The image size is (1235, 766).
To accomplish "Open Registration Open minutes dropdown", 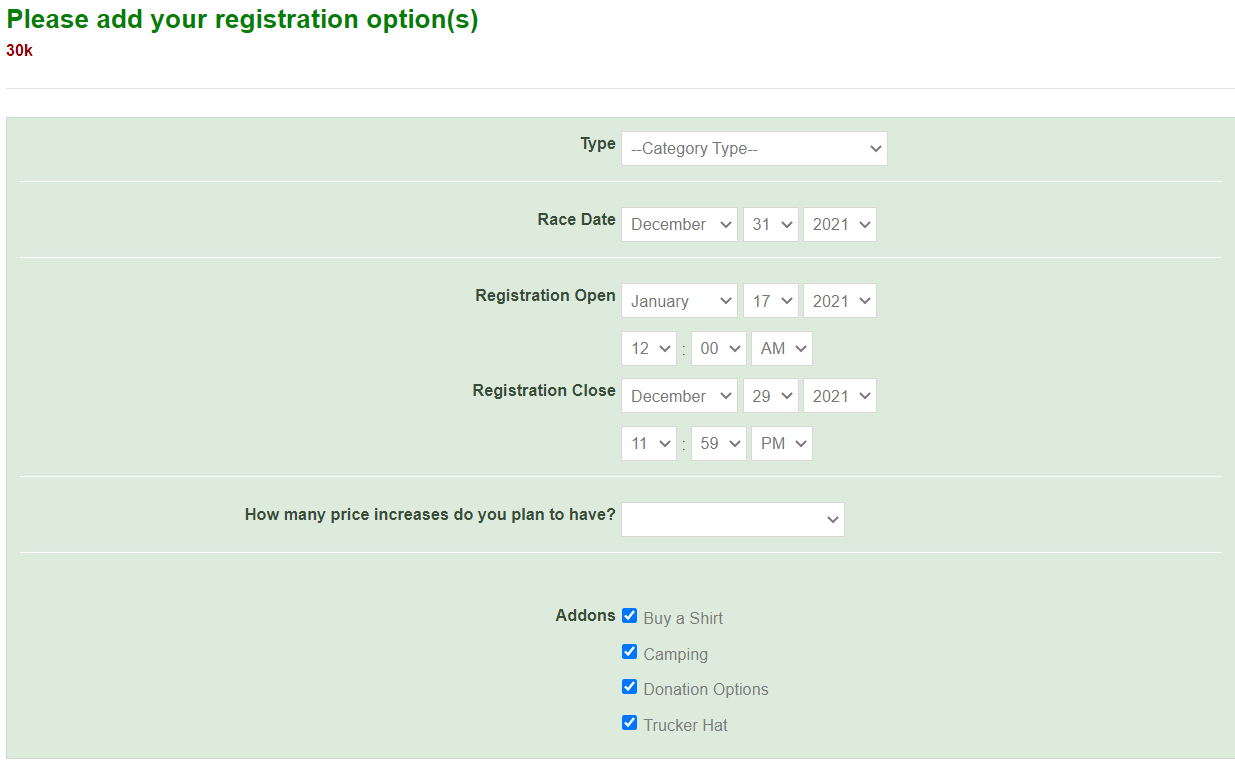I will tap(718, 349).
